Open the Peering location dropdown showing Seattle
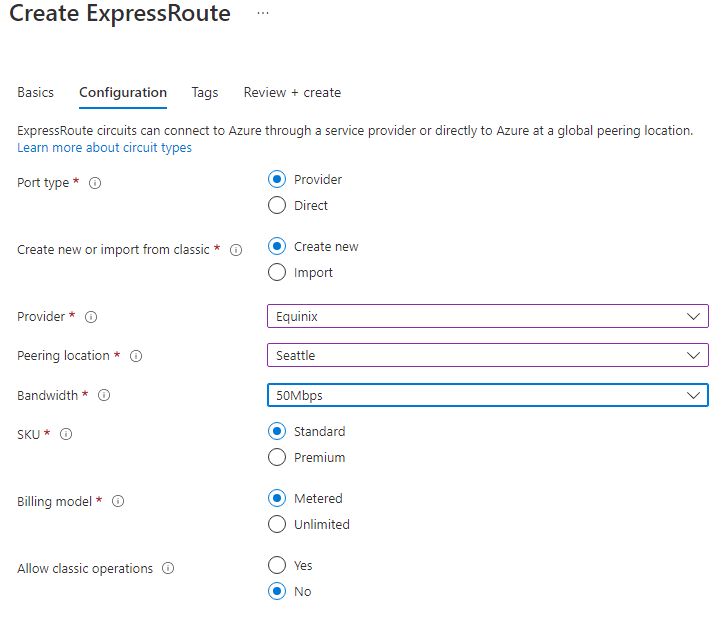Image resolution: width=725 pixels, height=625 pixels. (x=487, y=355)
